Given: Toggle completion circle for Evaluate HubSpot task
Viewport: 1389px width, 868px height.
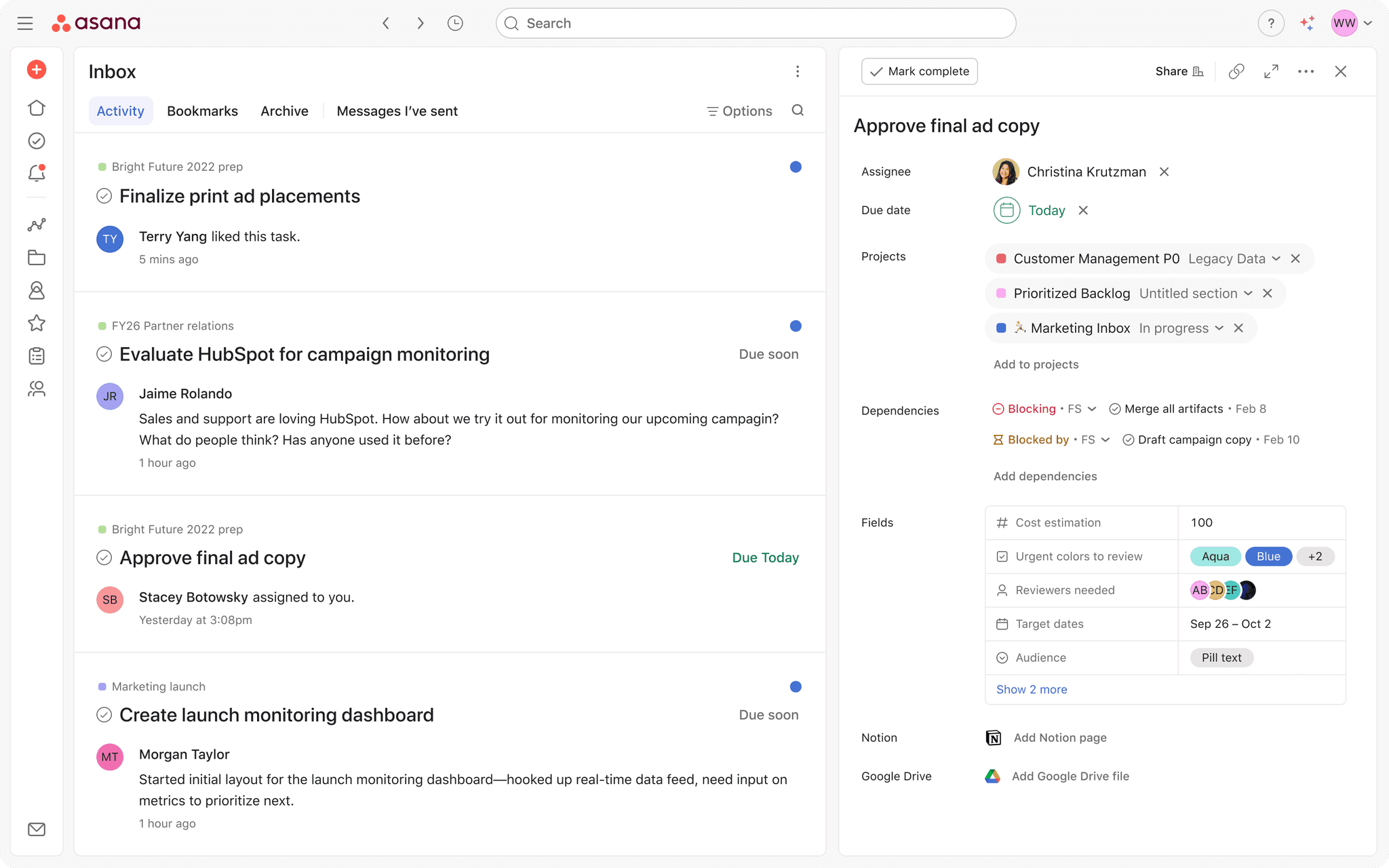Looking at the screenshot, I should 104,354.
